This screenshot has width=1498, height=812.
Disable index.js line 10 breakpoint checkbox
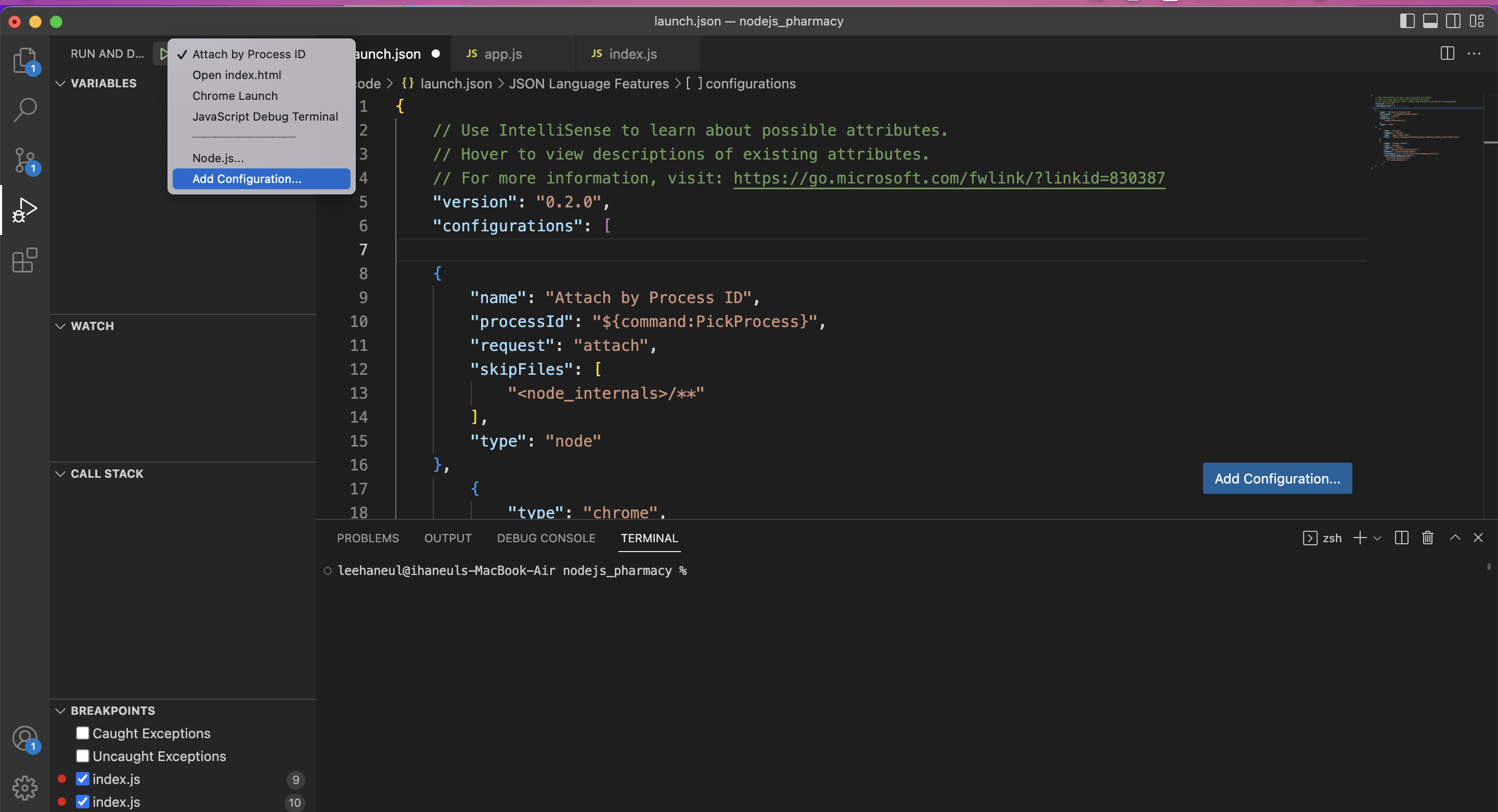[x=83, y=801]
